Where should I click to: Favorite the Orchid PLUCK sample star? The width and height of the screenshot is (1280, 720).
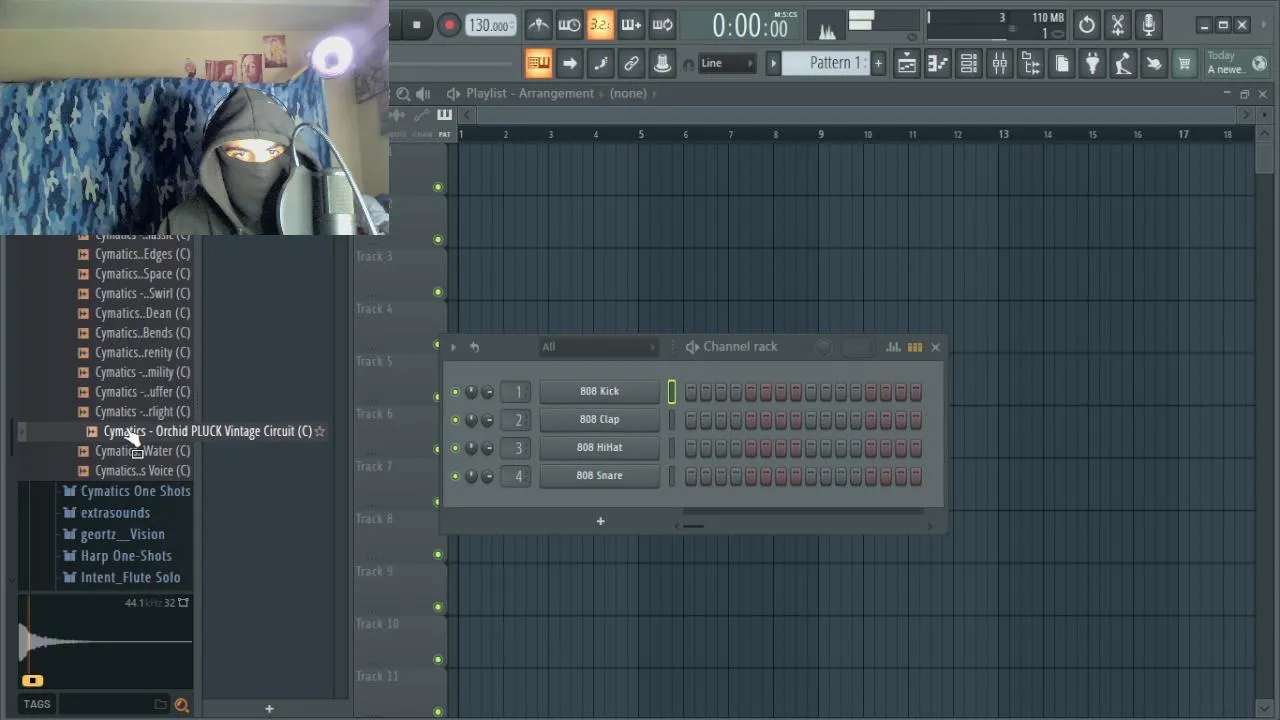tap(320, 431)
